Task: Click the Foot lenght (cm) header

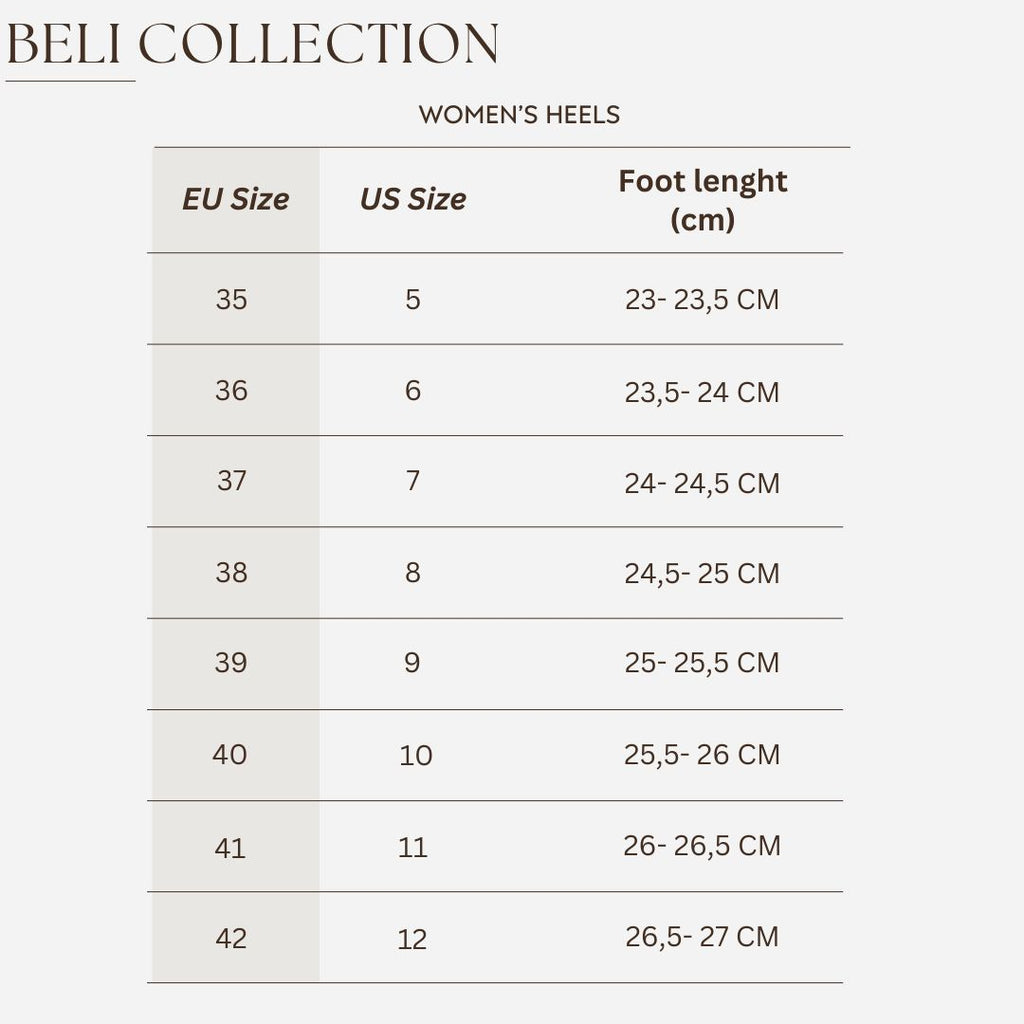Action: [702, 200]
